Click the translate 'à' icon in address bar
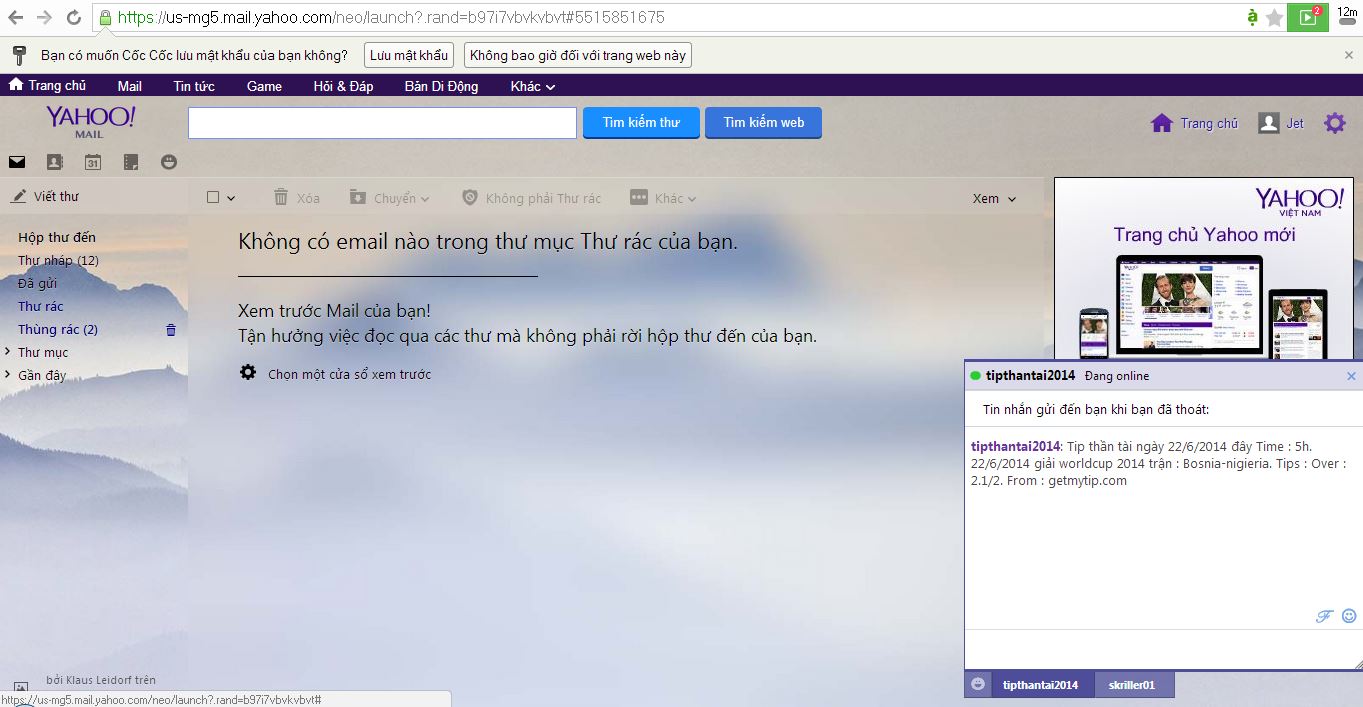The width and height of the screenshot is (1363, 707). tap(1252, 17)
